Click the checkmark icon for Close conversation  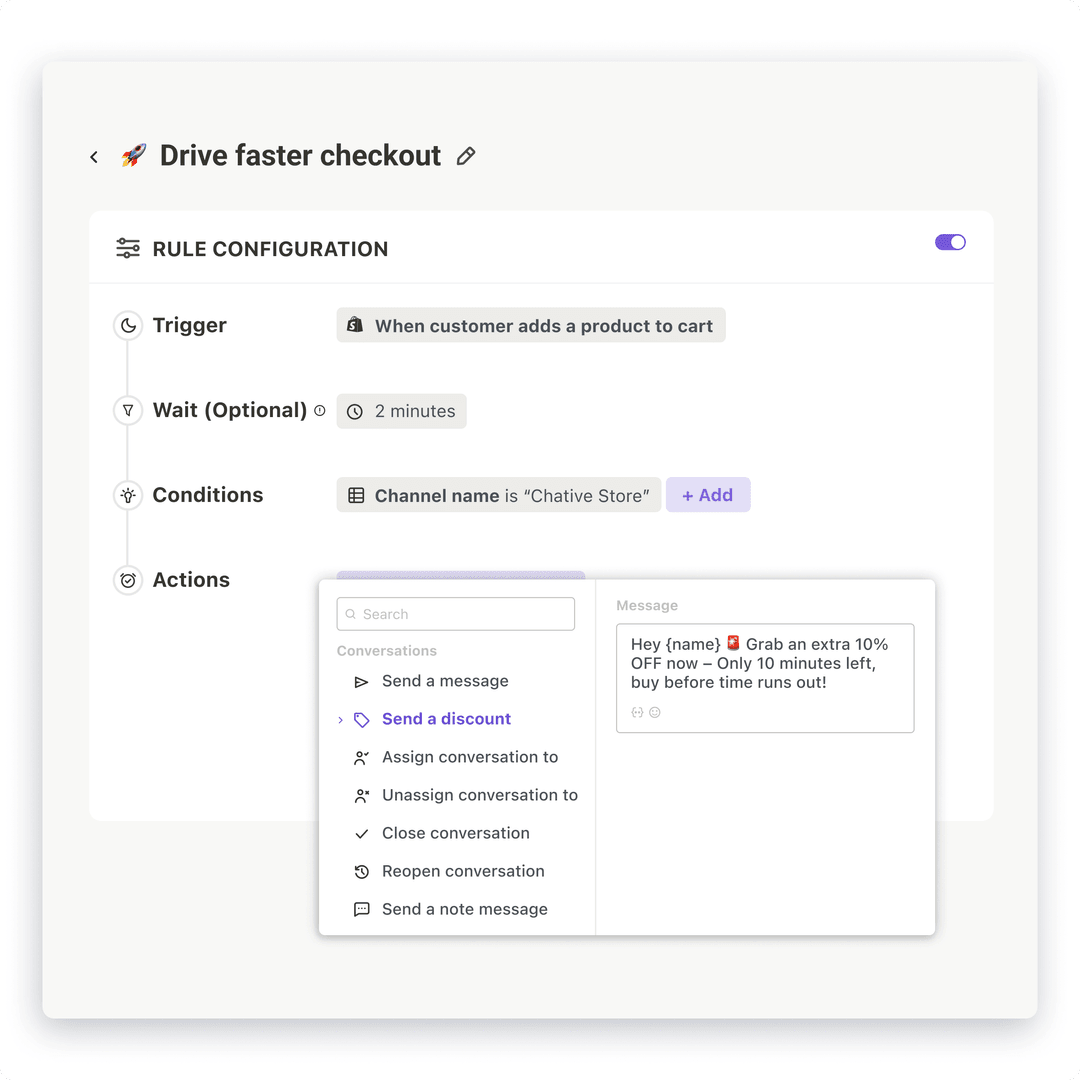(362, 833)
